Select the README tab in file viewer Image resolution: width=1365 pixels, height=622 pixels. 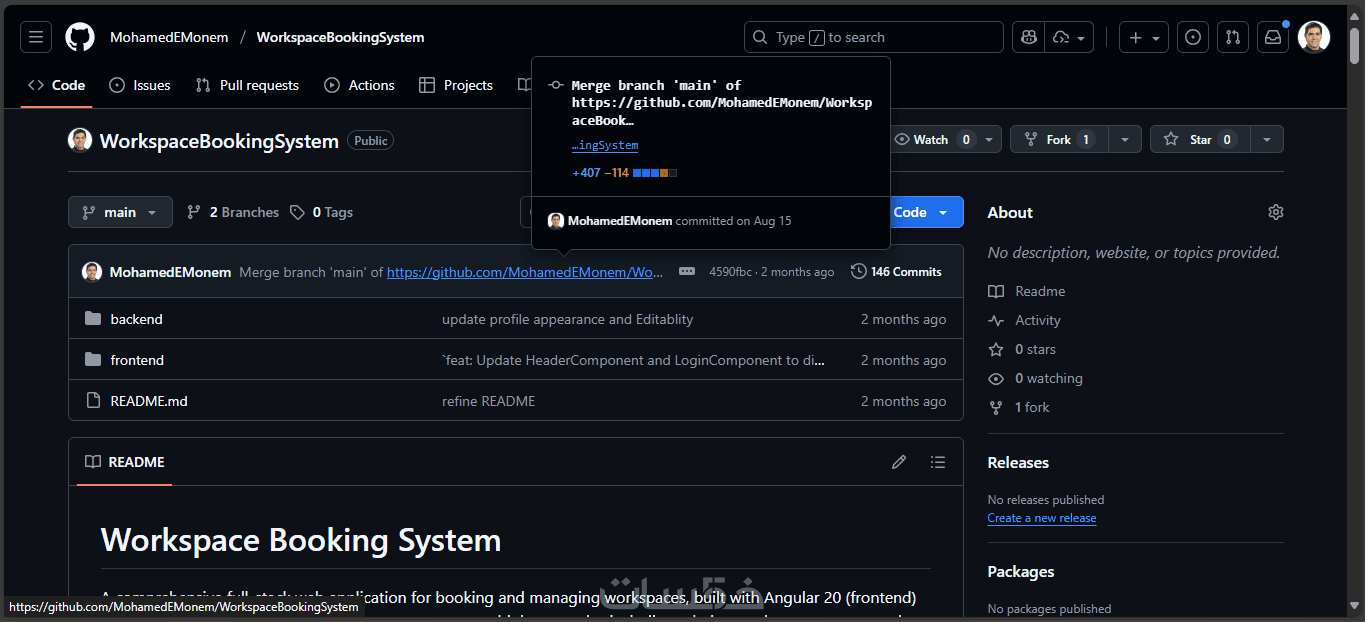click(x=125, y=462)
